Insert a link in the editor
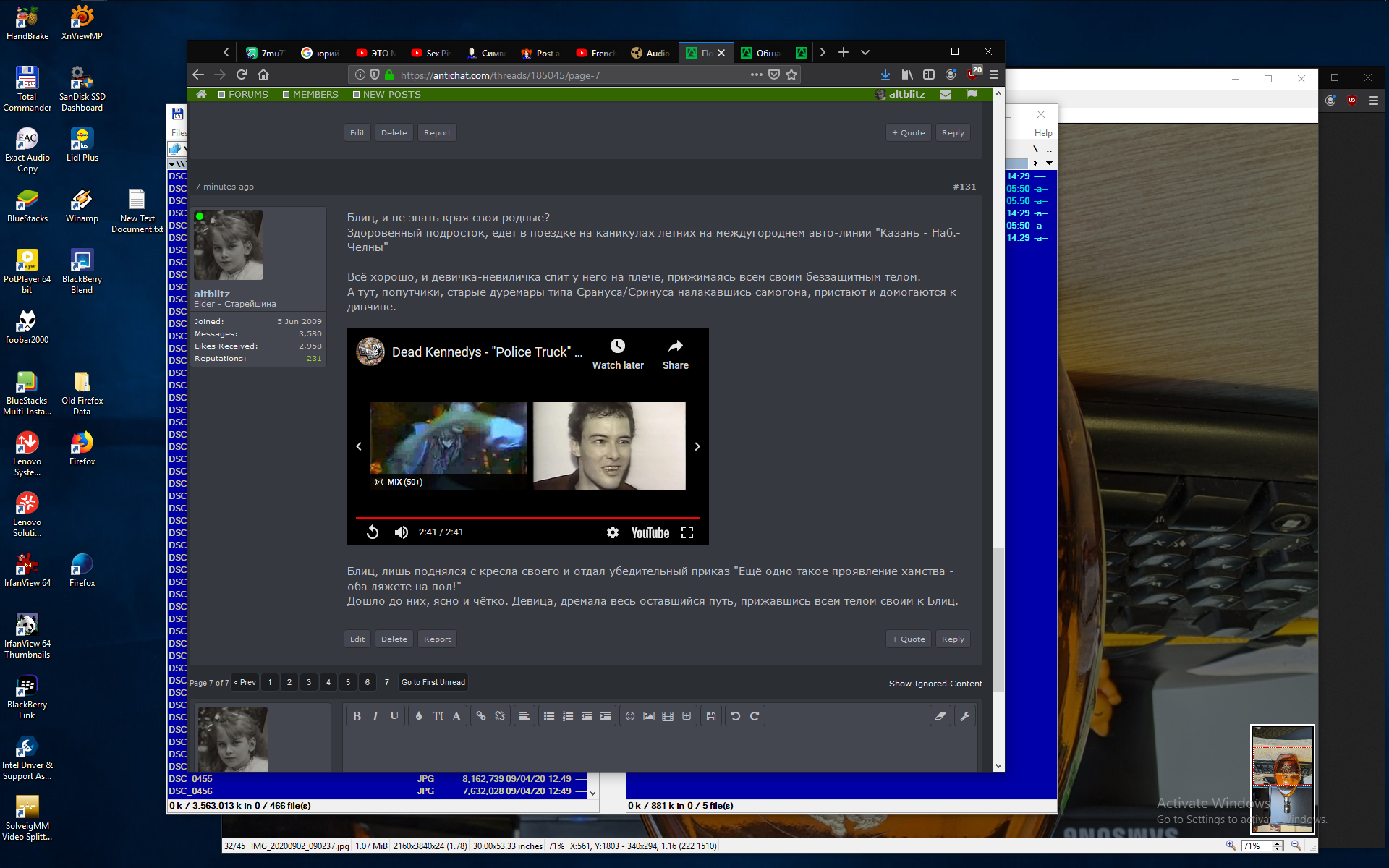Viewport: 1389px width, 868px height. point(481,716)
